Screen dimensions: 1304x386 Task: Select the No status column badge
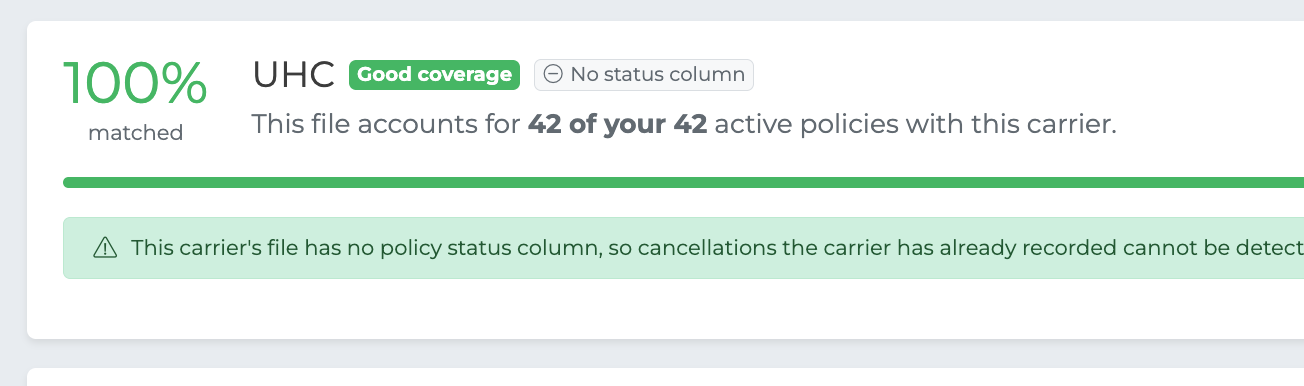coord(644,75)
